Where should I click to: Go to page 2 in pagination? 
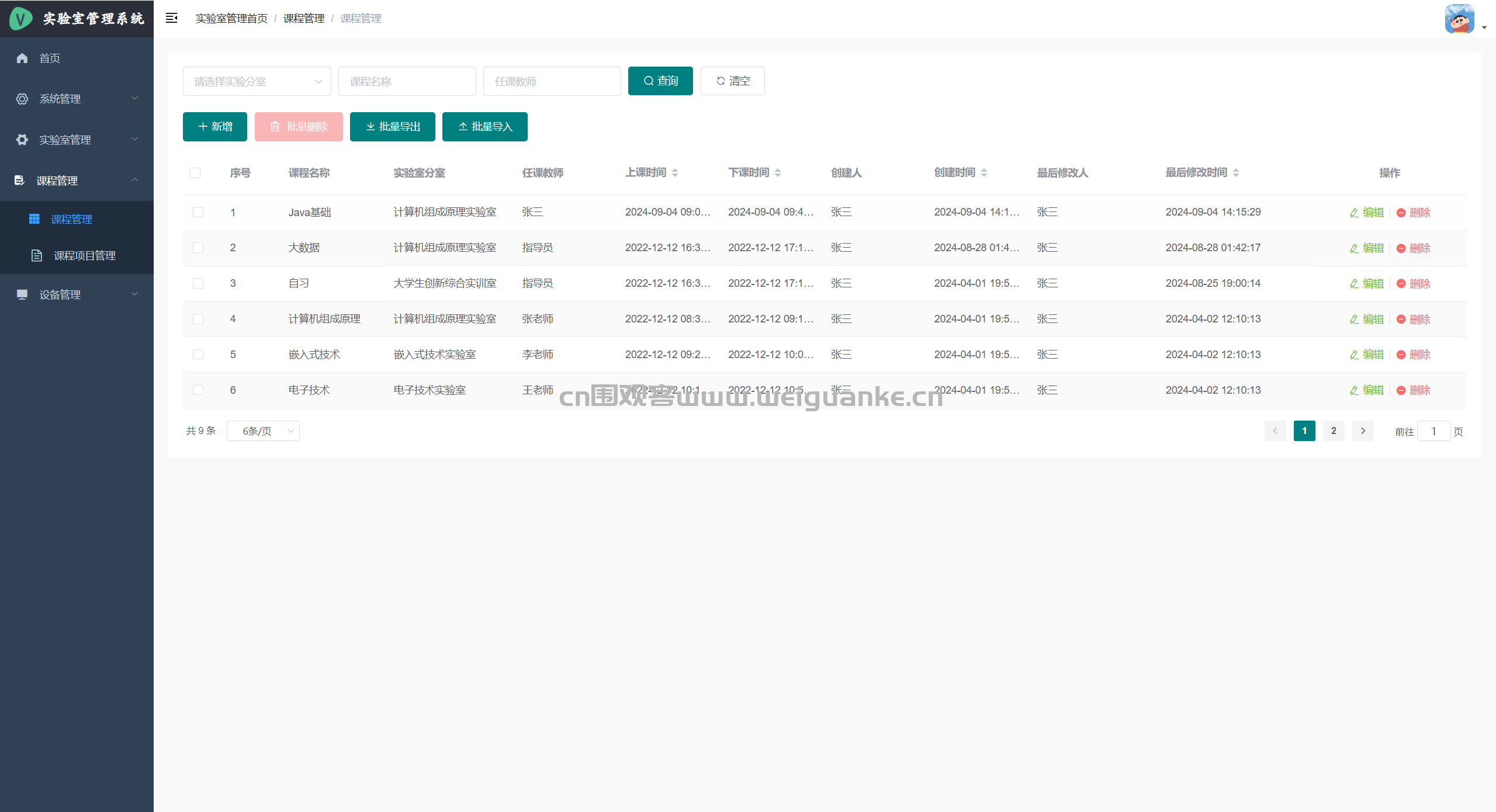[x=1334, y=431]
